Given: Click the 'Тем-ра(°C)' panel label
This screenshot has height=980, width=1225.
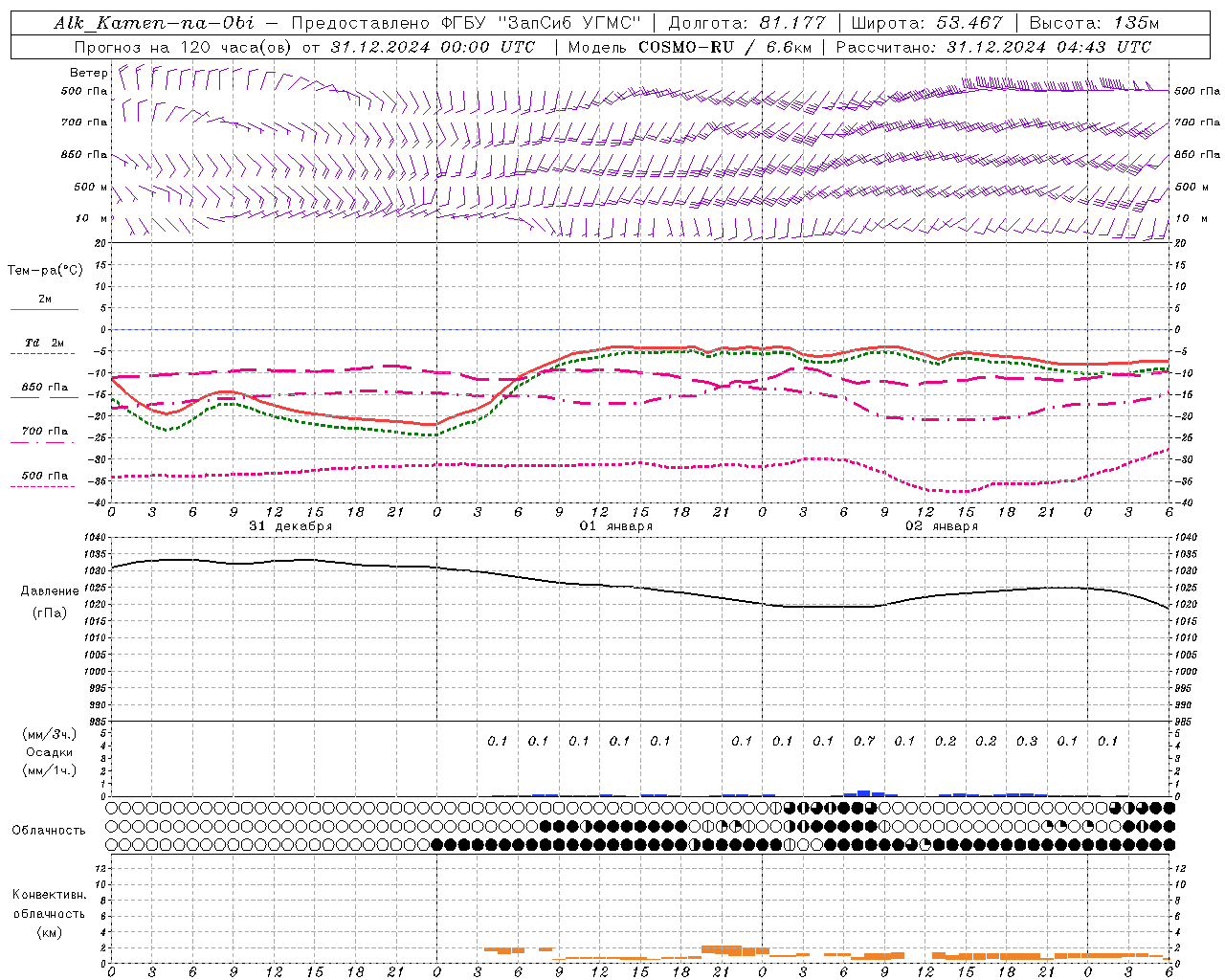Looking at the screenshot, I should coord(45,271).
